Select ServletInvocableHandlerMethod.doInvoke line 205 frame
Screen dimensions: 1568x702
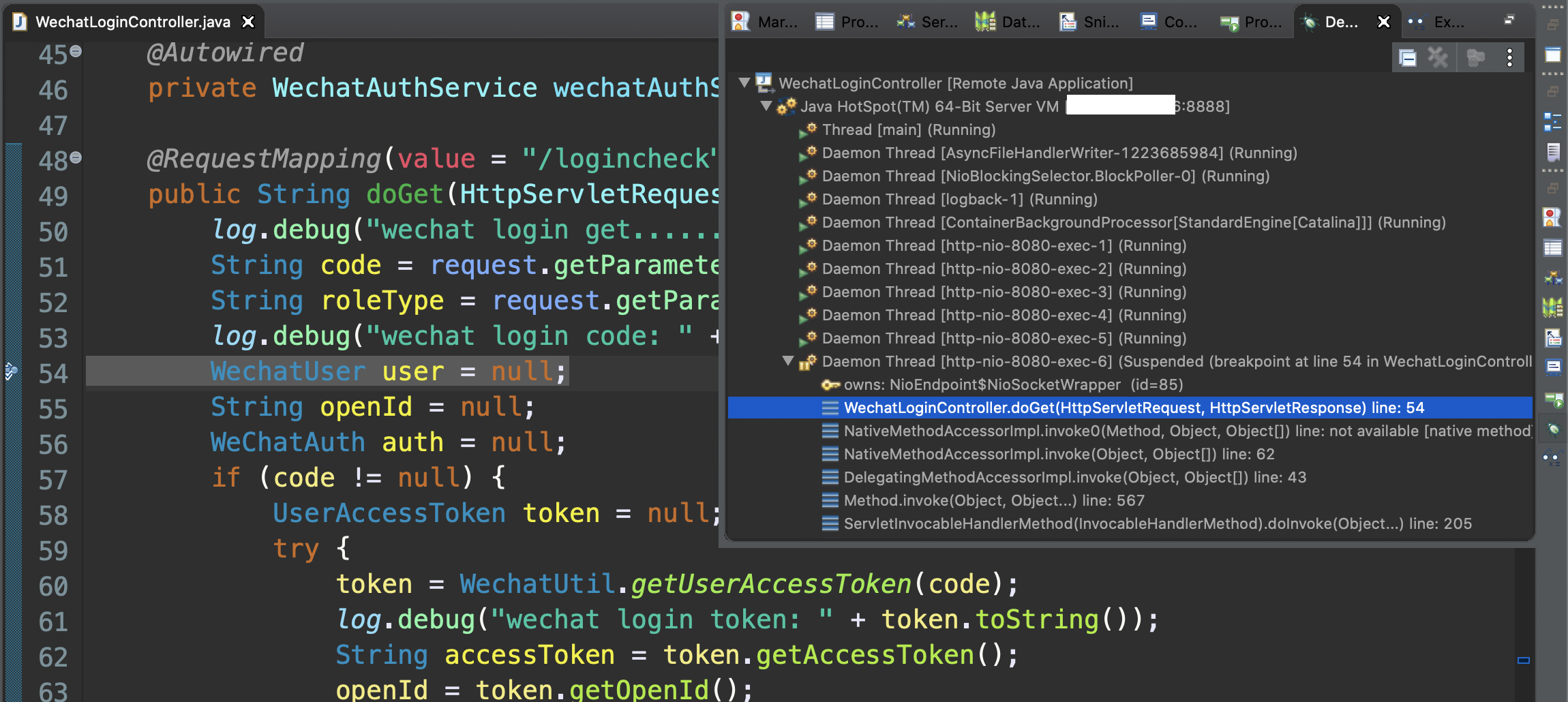coord(1130,523)
